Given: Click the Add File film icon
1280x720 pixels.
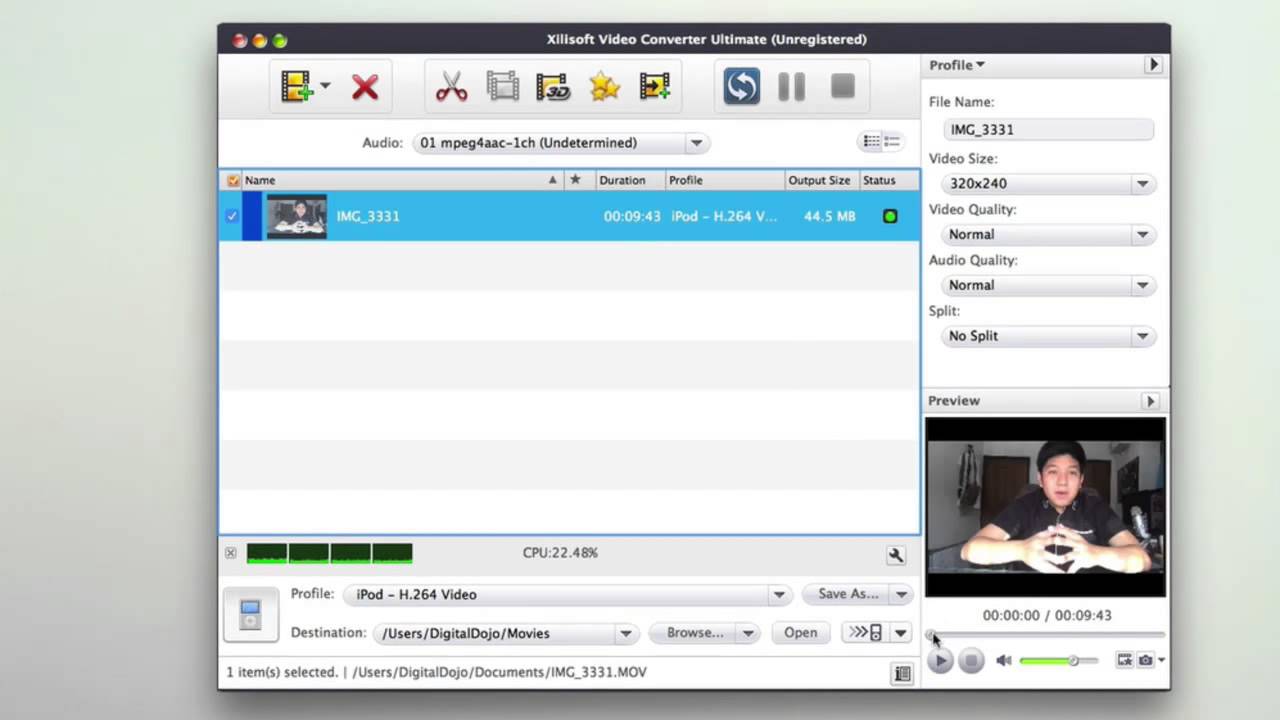Looking at the screenshot, I should [x=297, y=86].
